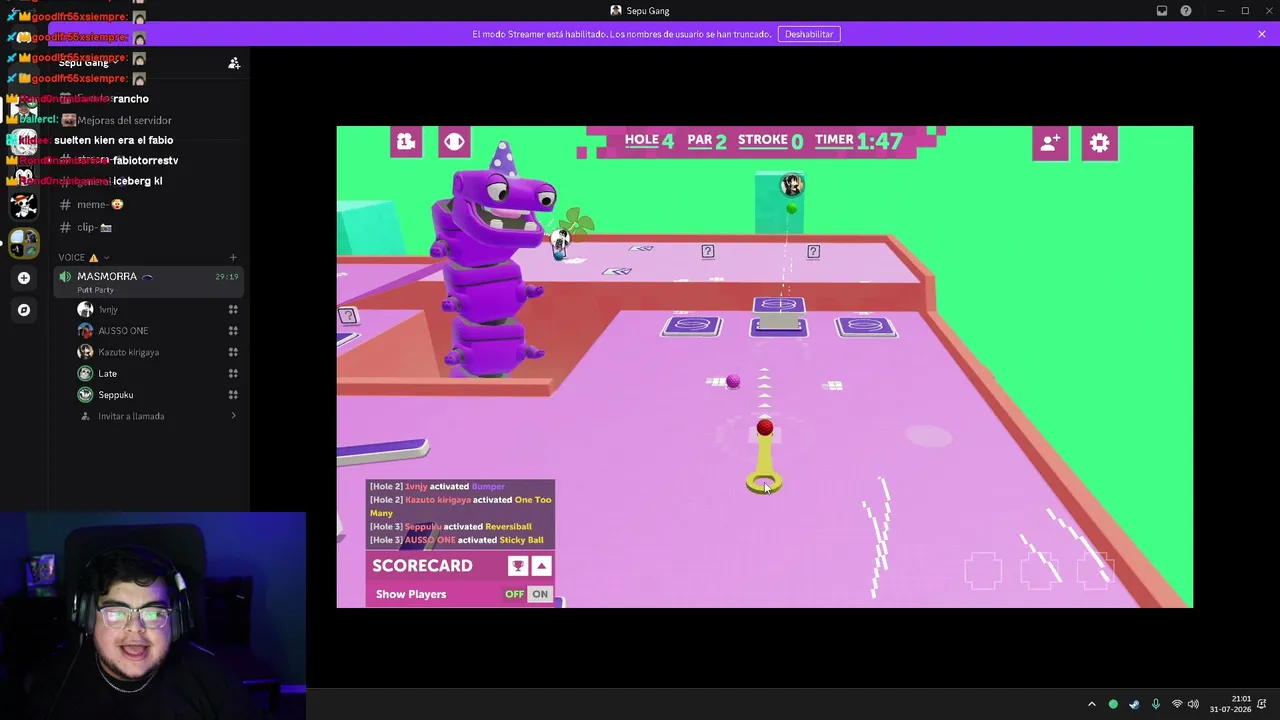Expand the scorecard with the up arrow

click(x=541, y=566)
